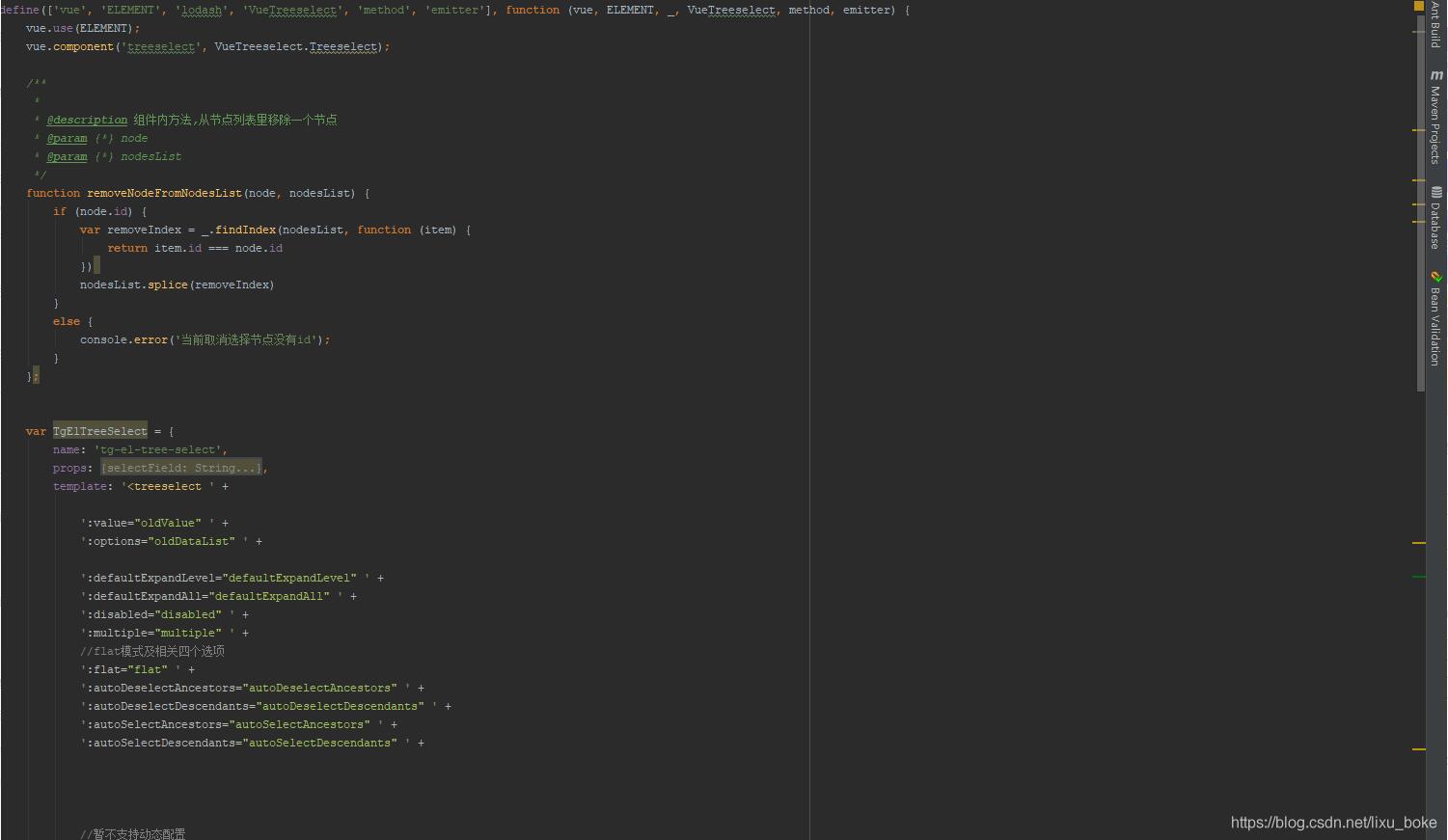
Task: Click the findIndex method call
Action: click(245, 230)
